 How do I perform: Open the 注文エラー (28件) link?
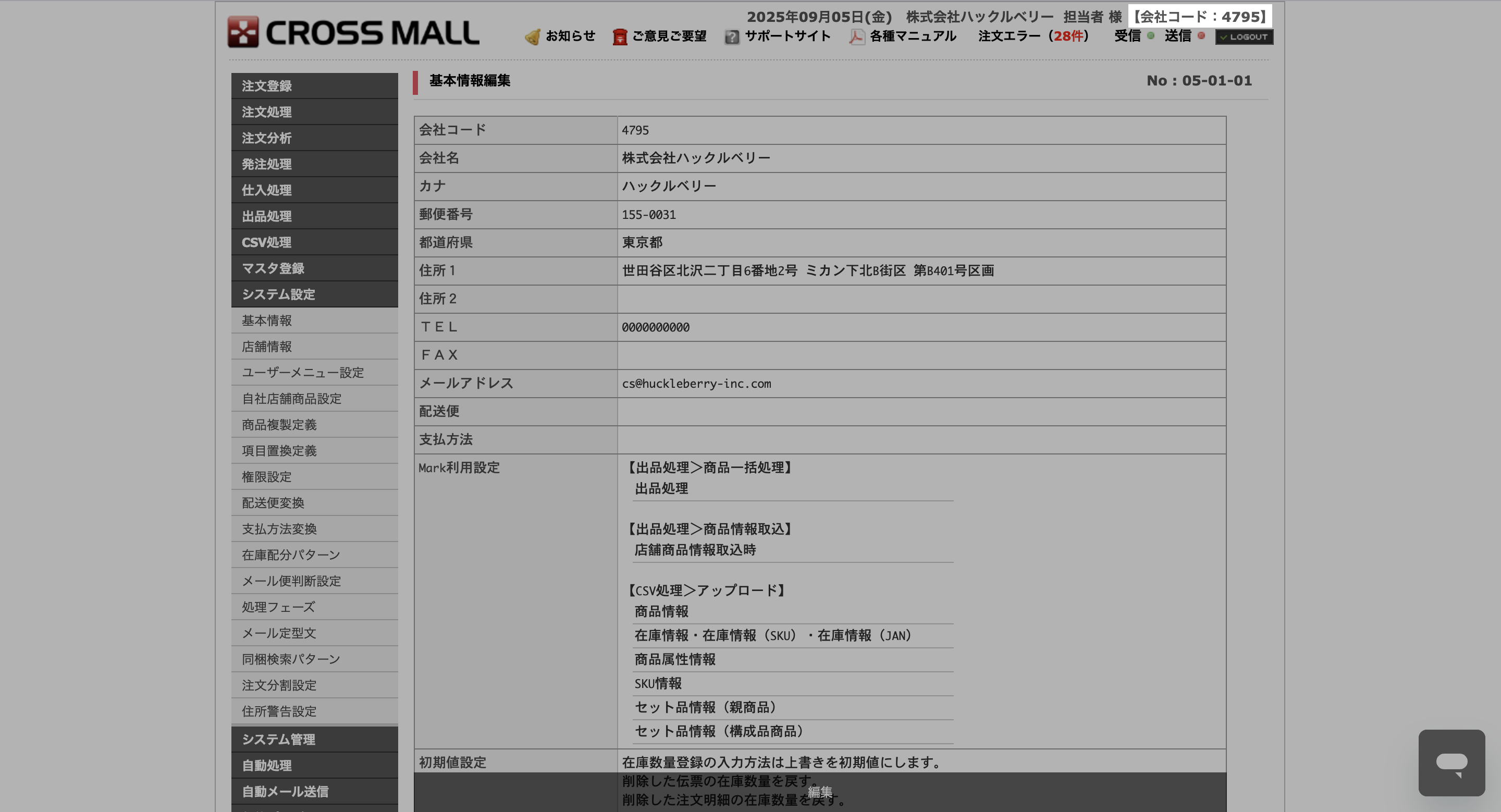1033,36
